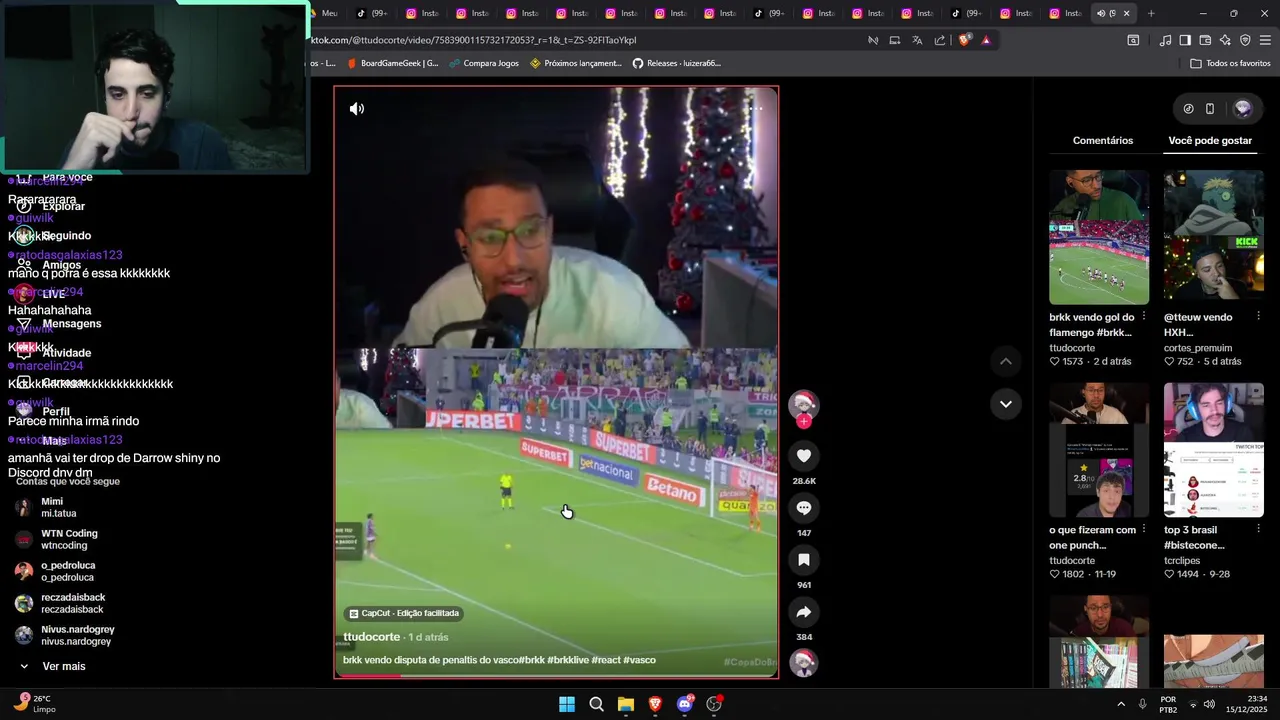Save video with the bookmark icon
Image resolution: width=1280 pixels, height=720 pixels.
pyautogui.click(x=804, y=560)
